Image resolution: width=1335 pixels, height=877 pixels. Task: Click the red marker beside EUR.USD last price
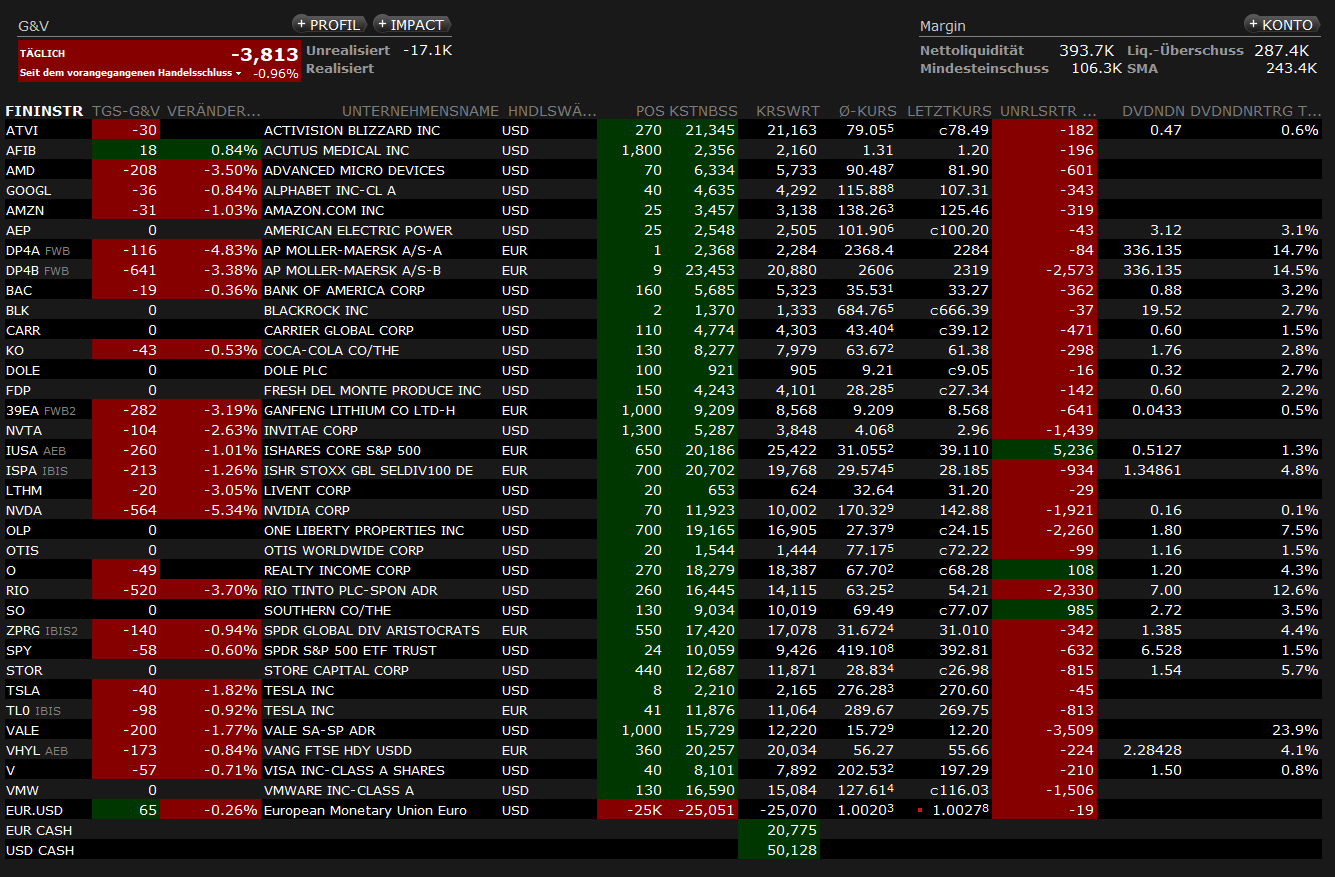(919, 810)
